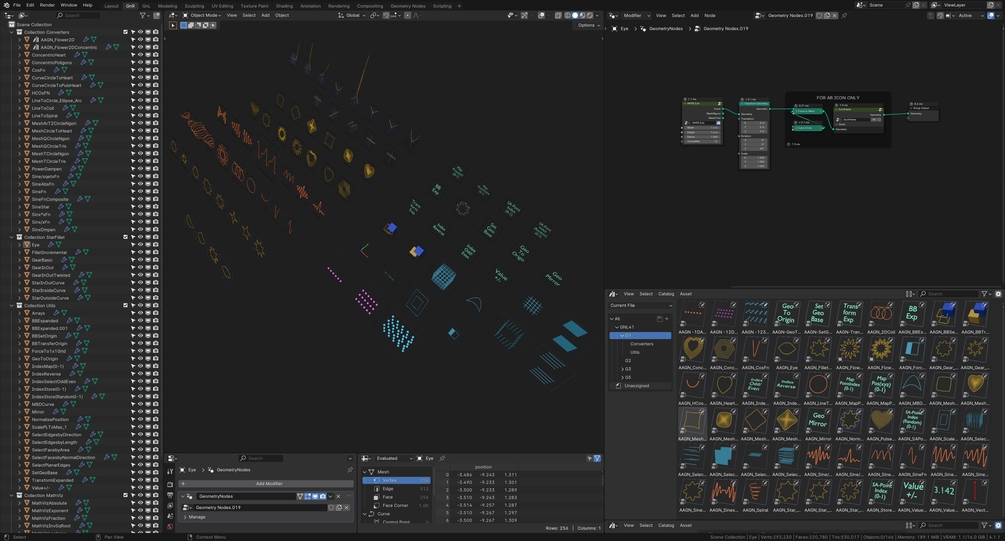Unlink Geometry Nodes.019 from the modifier
The height and width of the screenshot is (541, 1005).
(347, 508)
